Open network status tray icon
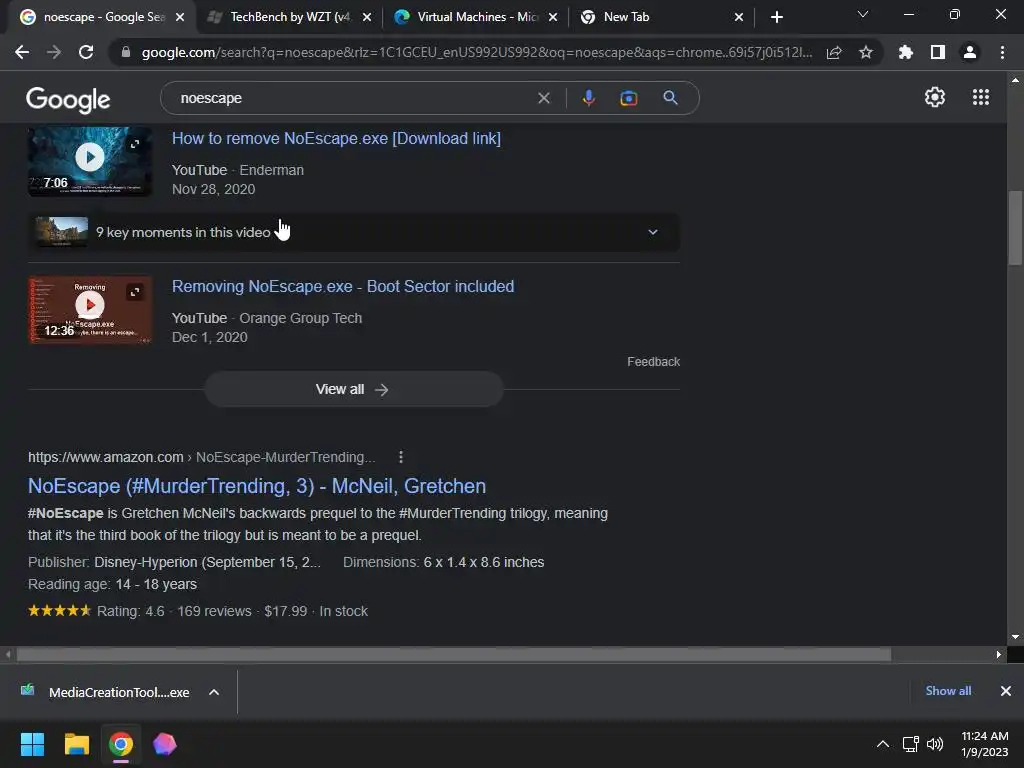The image size is (1024, 768). click(x=910, y=744)
